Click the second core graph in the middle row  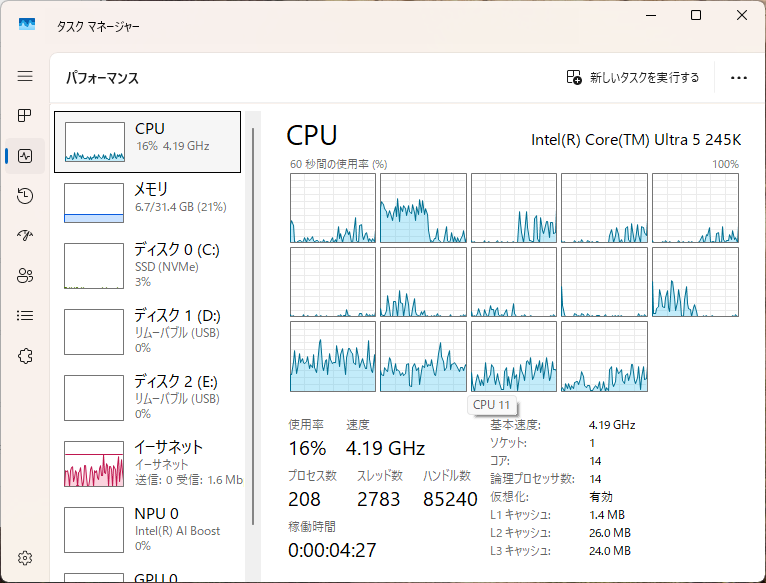(x=423, y=282)
